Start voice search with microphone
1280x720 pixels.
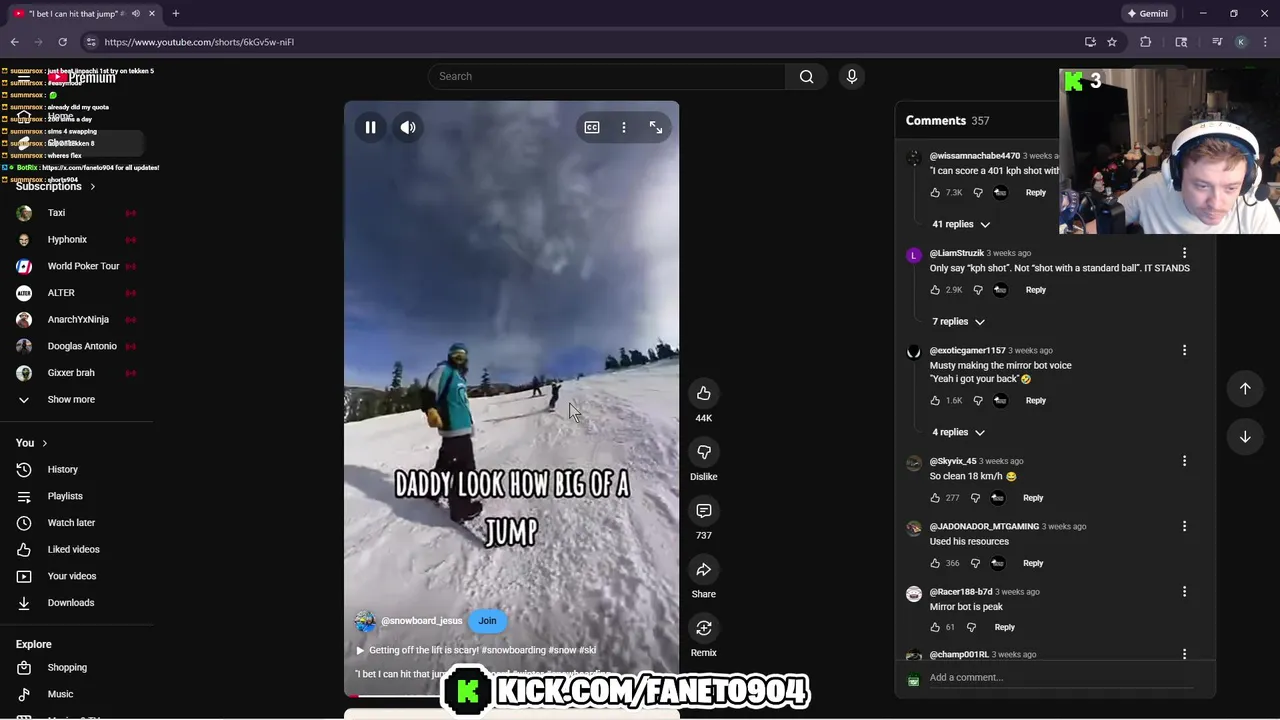(x=852, y=76)
